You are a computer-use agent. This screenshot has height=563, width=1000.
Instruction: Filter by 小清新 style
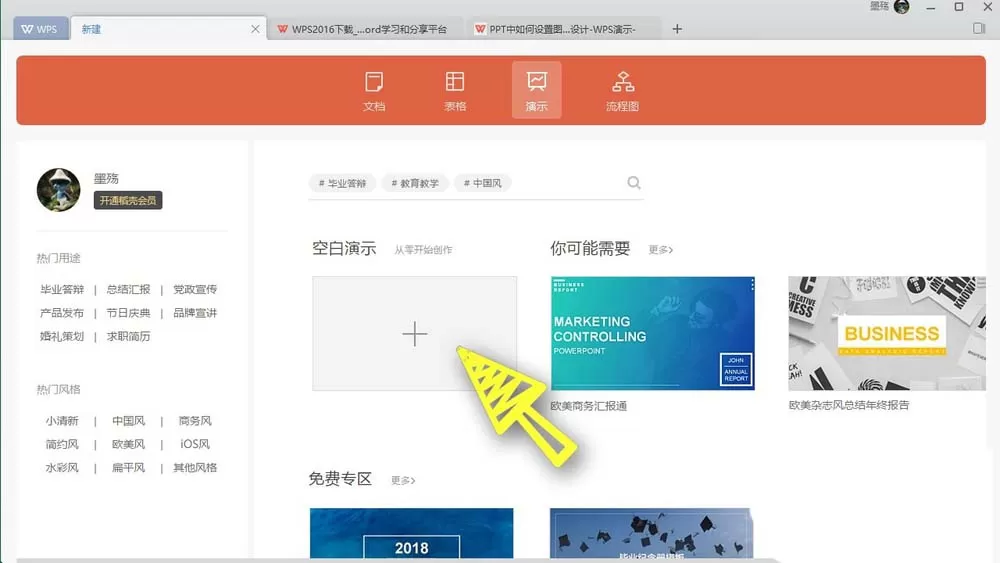[62, 421]
